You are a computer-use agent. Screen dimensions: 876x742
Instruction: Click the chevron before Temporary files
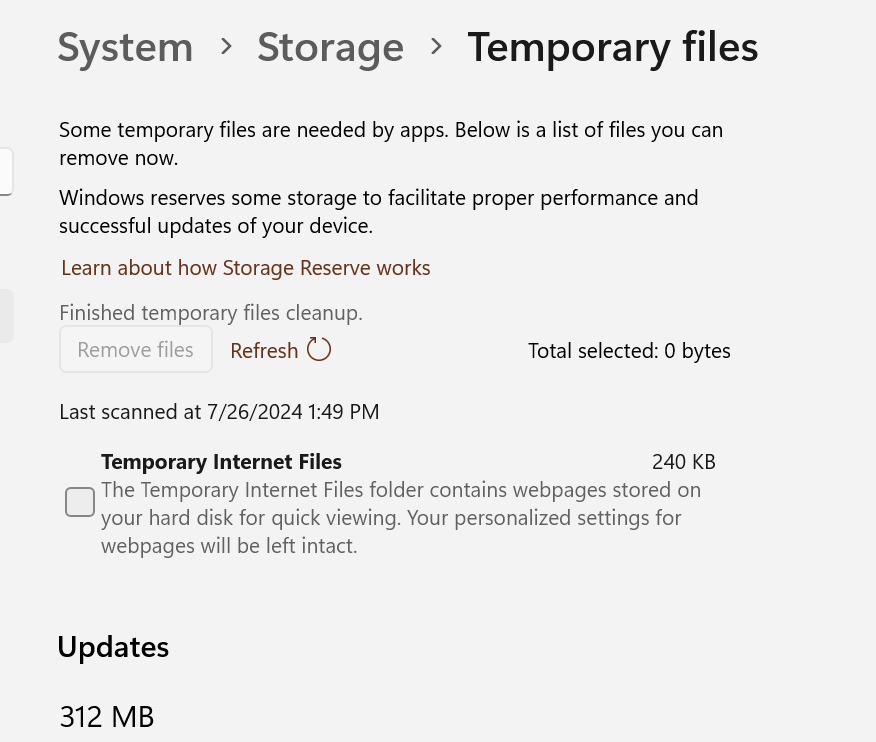436,46
